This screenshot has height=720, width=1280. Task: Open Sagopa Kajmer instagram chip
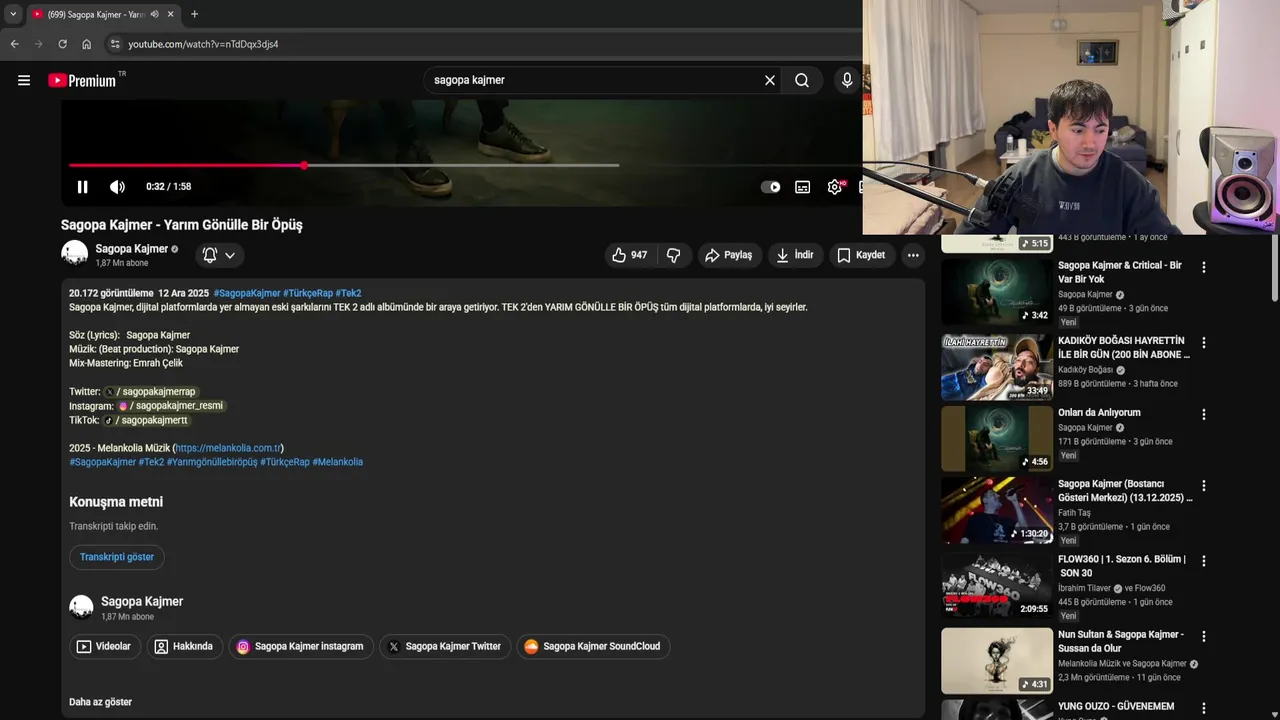pos(301,647)
